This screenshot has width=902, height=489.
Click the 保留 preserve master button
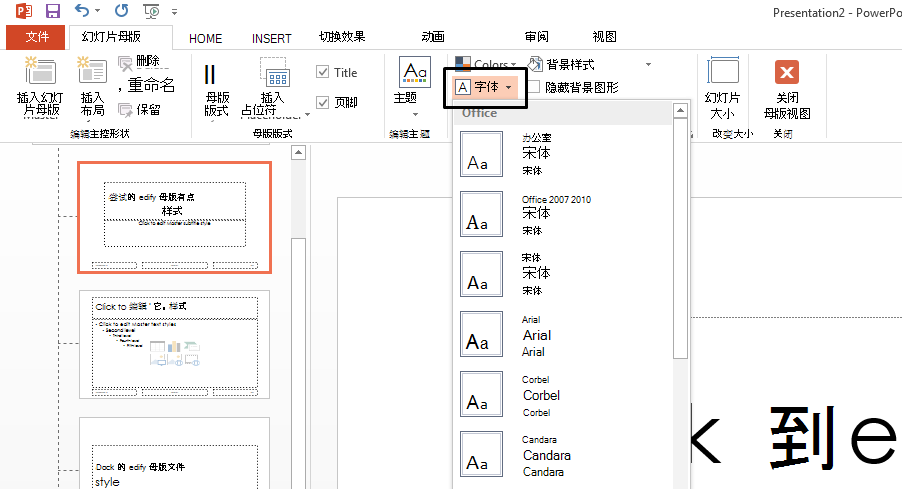tap(140, 109)
